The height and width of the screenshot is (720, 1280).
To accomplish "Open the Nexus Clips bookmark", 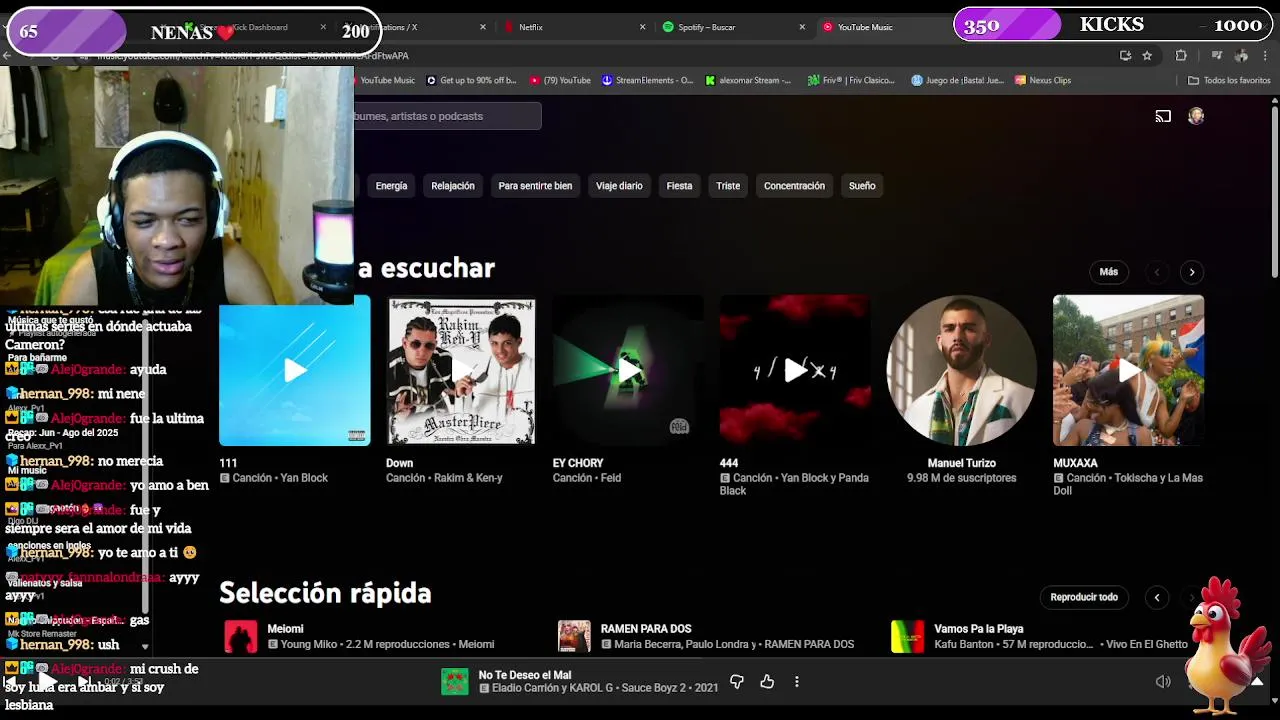I will (x=1043, y=80).
